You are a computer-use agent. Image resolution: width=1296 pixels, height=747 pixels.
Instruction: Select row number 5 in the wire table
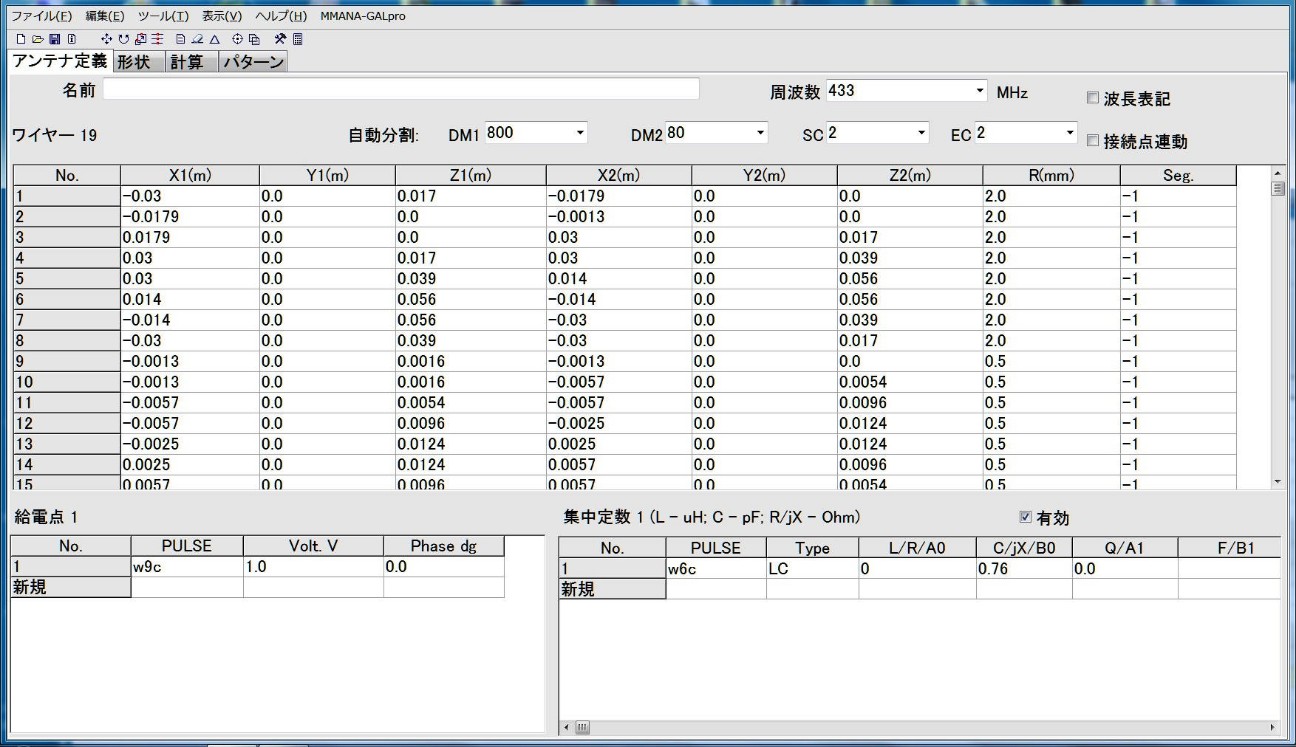tap(66, 278)
